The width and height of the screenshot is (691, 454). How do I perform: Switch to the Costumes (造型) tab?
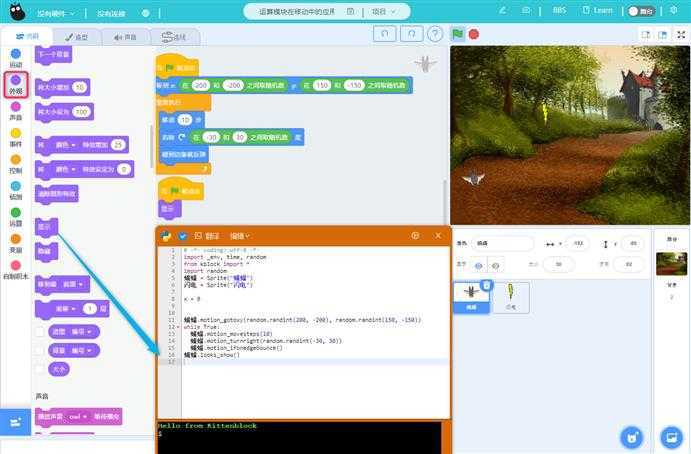click(77, 37)
